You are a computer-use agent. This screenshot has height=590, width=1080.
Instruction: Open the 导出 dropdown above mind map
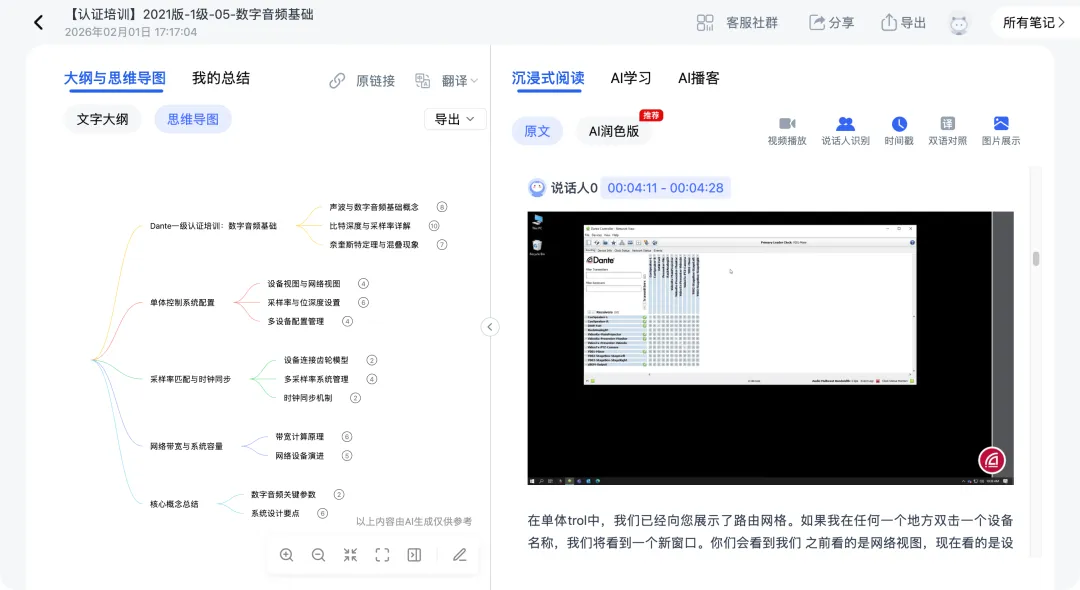[455, 119]
